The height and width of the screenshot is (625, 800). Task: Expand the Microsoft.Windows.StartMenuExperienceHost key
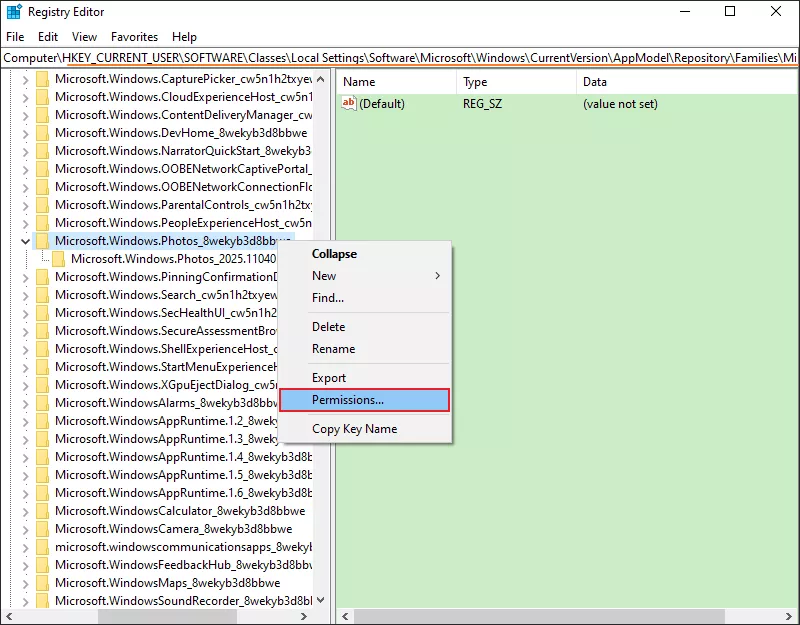point(25,367)
